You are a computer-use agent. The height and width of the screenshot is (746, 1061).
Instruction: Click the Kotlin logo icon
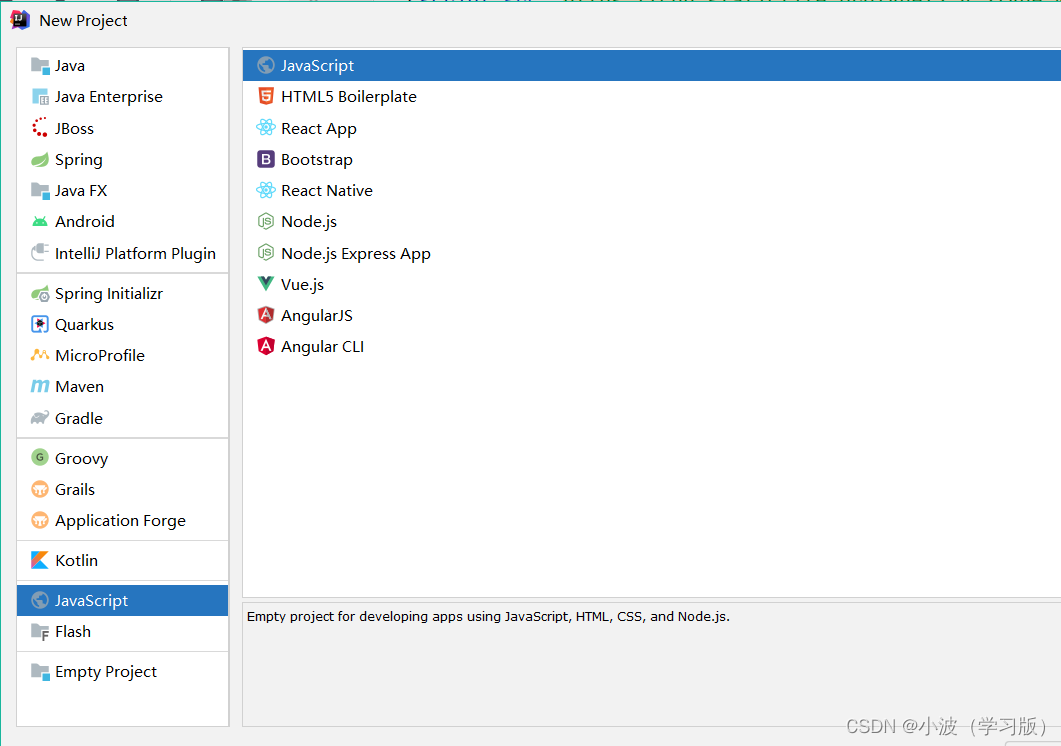point(40,561)
